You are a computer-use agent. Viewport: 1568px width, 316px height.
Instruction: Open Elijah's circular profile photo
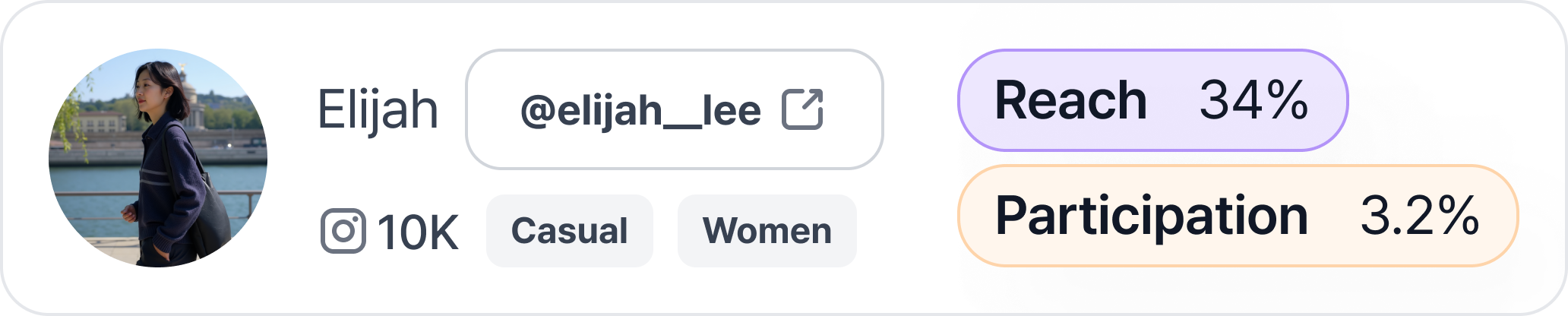pos(158,158)
